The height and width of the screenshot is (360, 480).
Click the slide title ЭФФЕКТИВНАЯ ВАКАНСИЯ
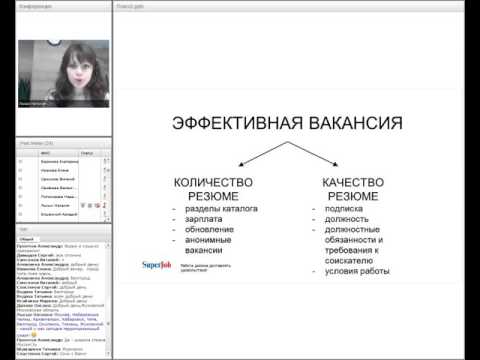point(287,123)
